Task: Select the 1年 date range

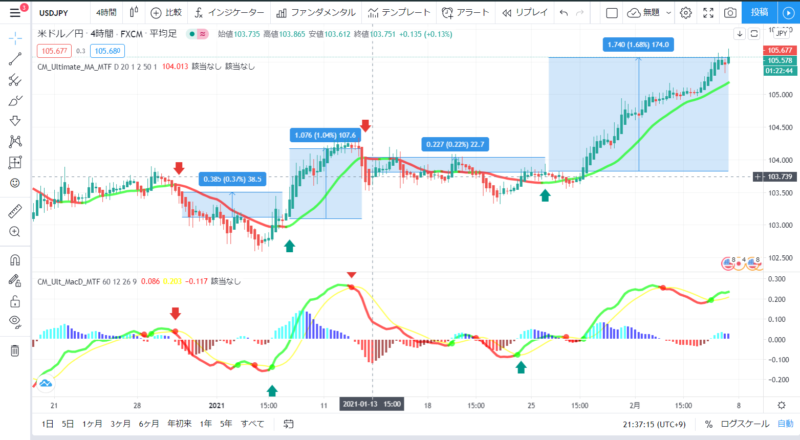Action: (x=206, y=424)
